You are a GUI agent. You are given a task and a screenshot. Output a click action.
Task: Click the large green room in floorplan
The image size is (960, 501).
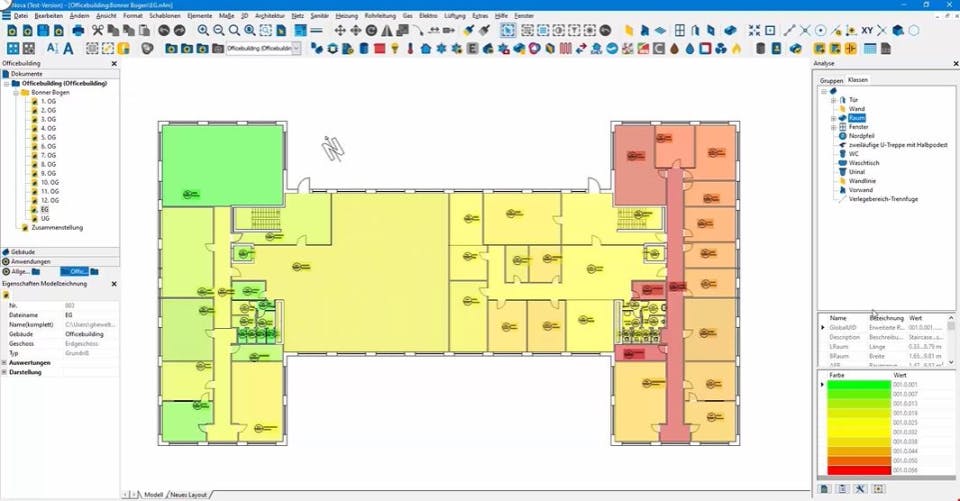pyautogui.click(x=222, y=165)
